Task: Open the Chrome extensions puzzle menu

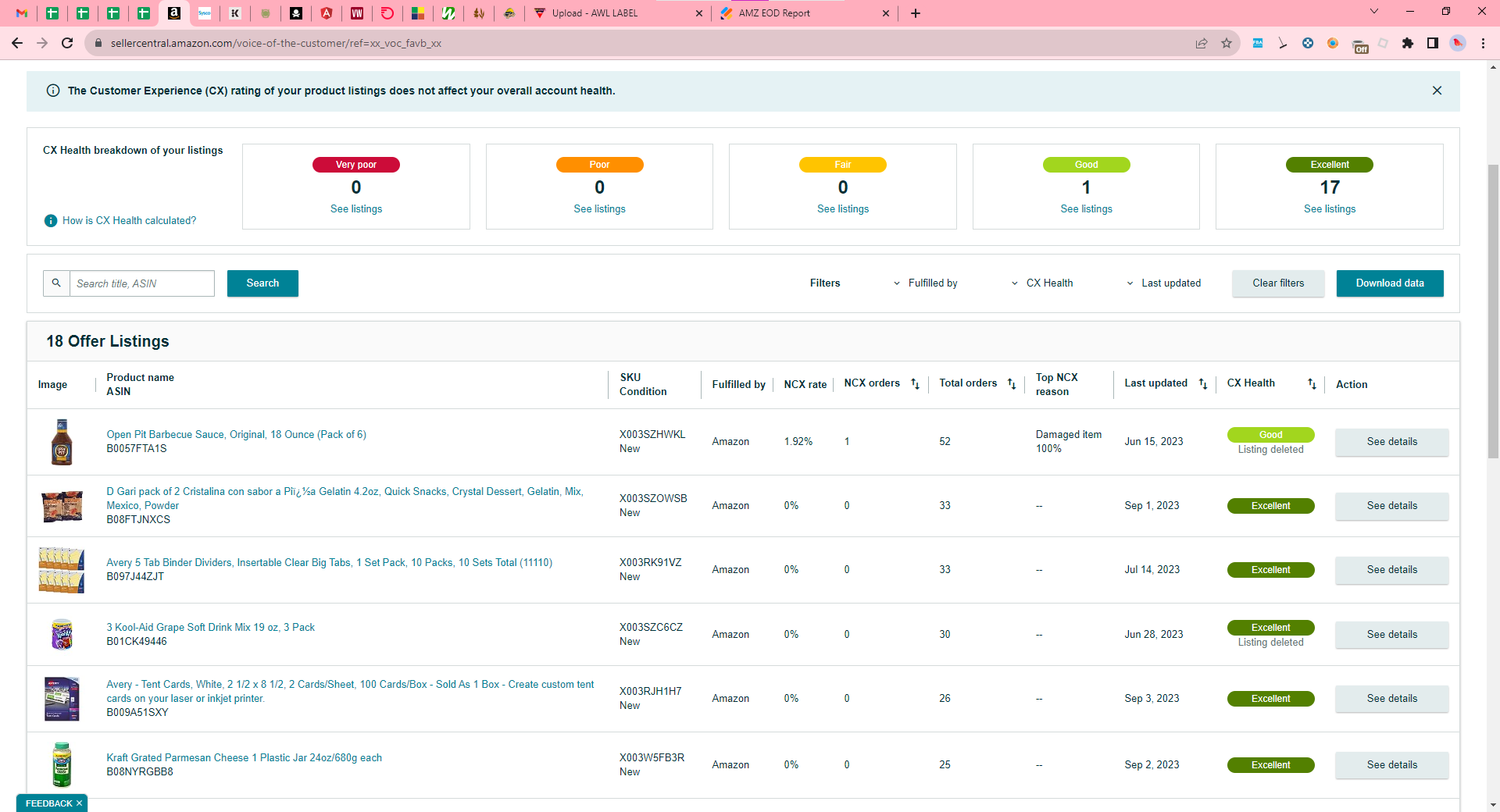Action: point(1408,43)
